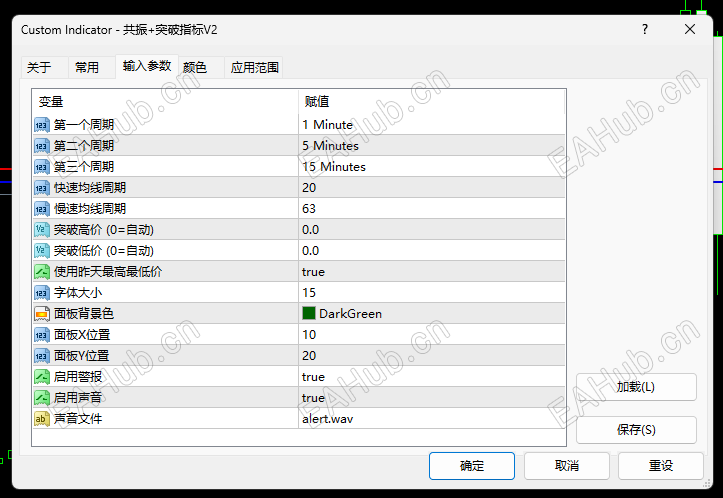The image size is (723, 498).
Task: Open the 1 Minute timeframe value
Action: pos(432,124)
